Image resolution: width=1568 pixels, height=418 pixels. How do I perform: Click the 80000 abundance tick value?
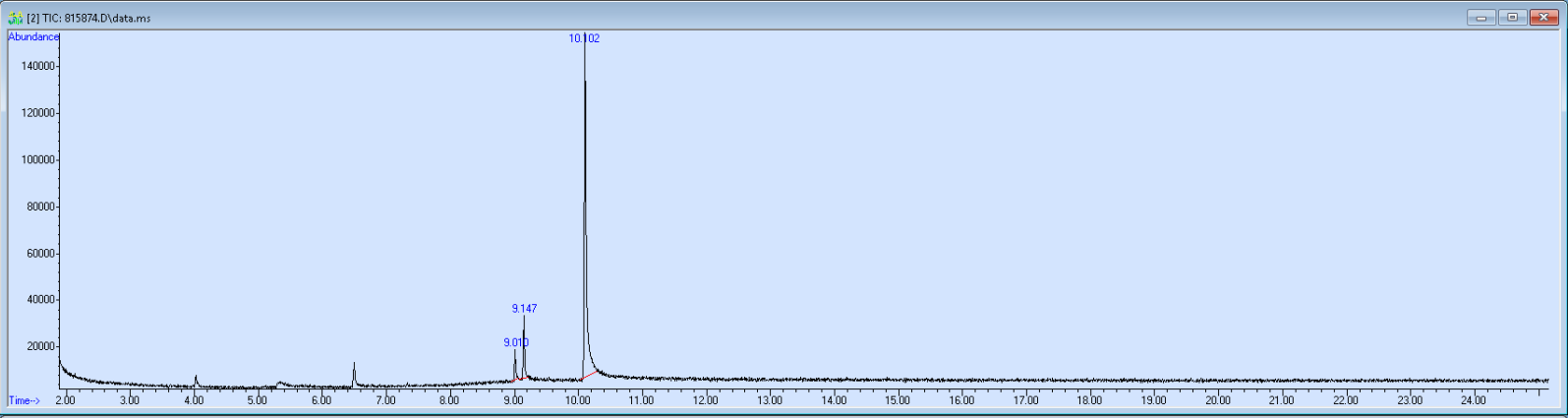[39, 207]
